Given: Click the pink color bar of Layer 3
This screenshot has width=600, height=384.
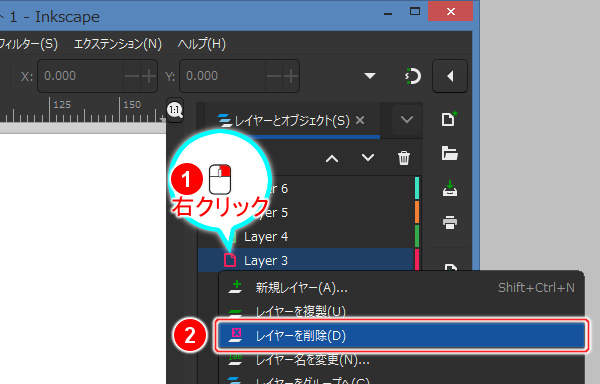Looking at the screenshot, I should pyautogui.click(x=417, y=260).
